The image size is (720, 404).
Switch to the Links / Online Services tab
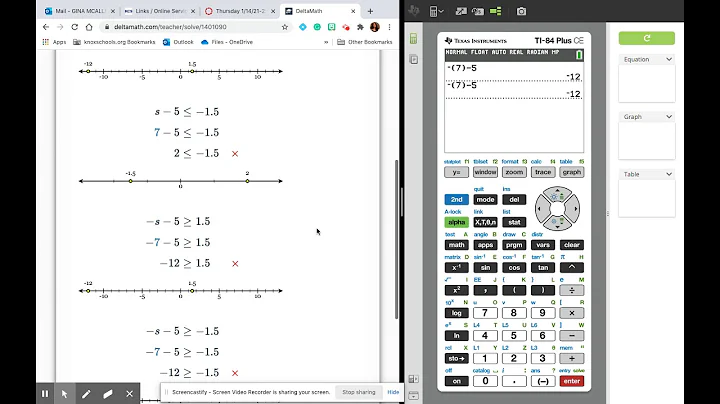coord(160,11)
